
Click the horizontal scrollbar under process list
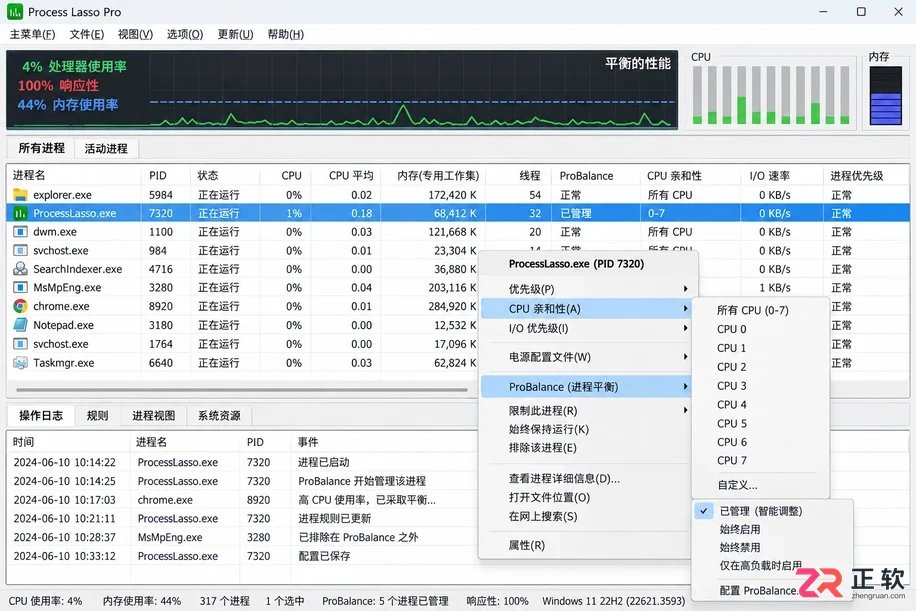(x=242, y=390)
